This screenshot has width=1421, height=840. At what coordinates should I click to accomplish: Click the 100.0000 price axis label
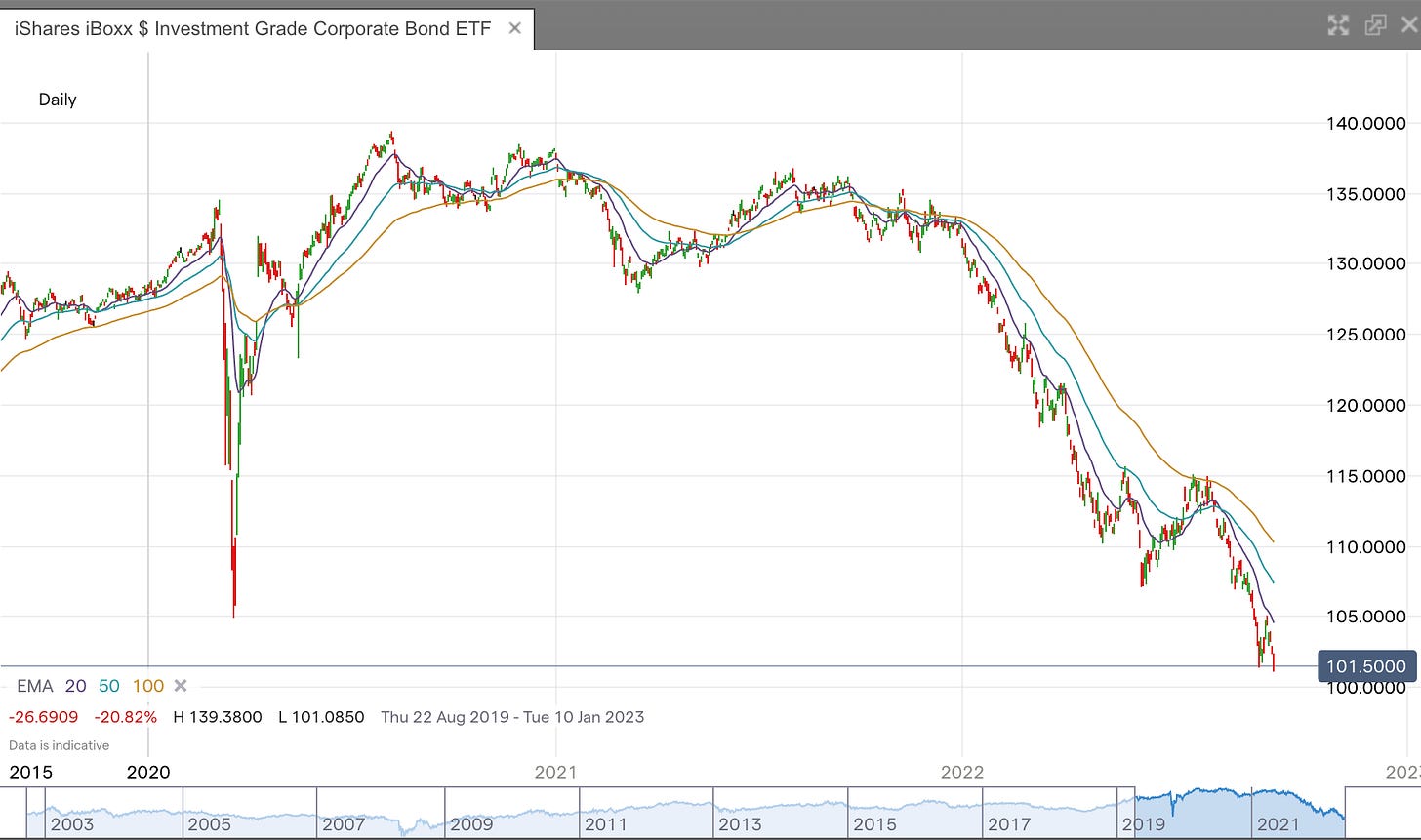click(1366, 688)
